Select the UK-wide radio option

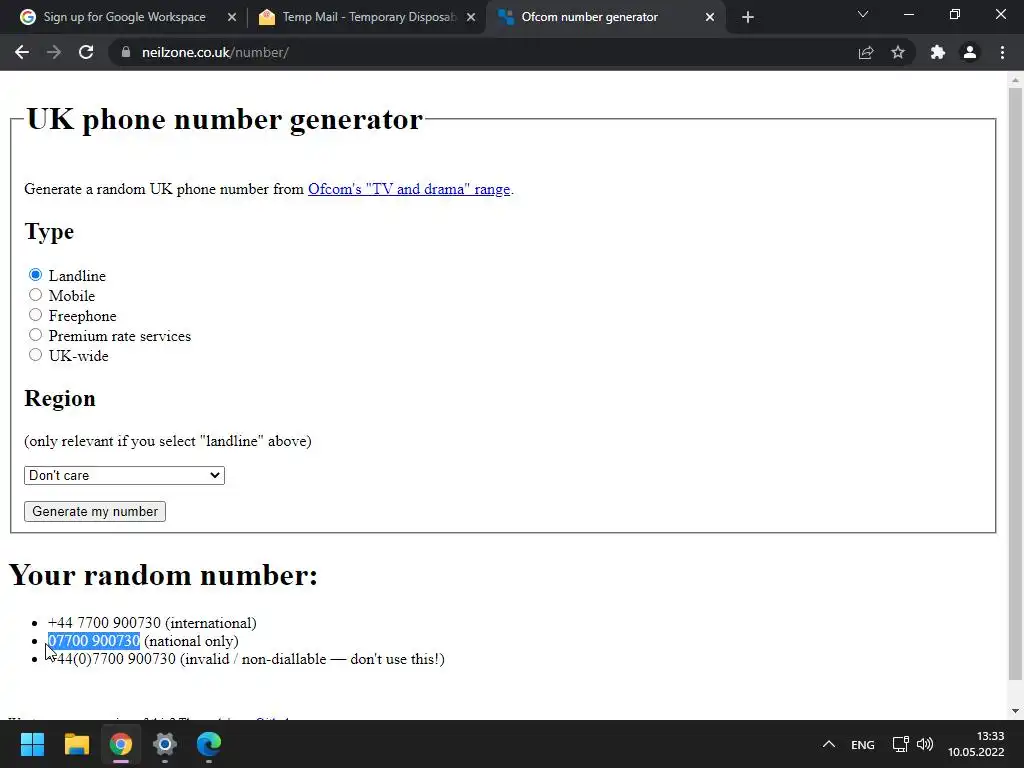coord(35,355)
